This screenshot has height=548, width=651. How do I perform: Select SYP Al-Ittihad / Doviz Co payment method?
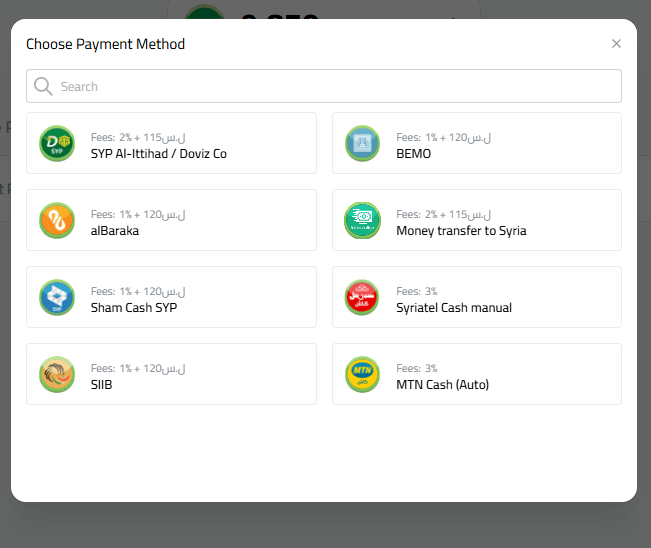pos(171,143)
